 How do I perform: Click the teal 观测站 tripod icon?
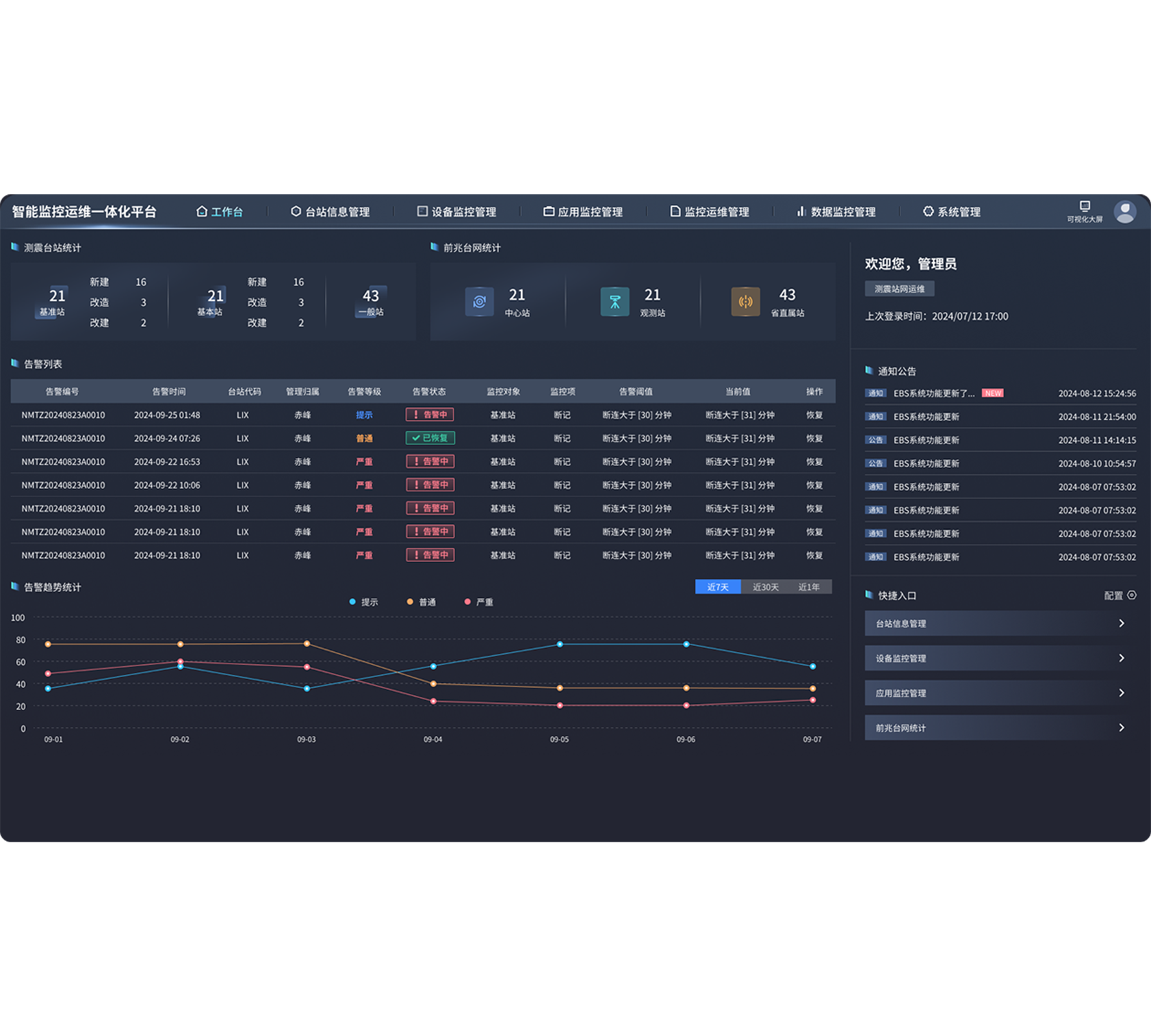pyautogui.click(x=615, y=302)
